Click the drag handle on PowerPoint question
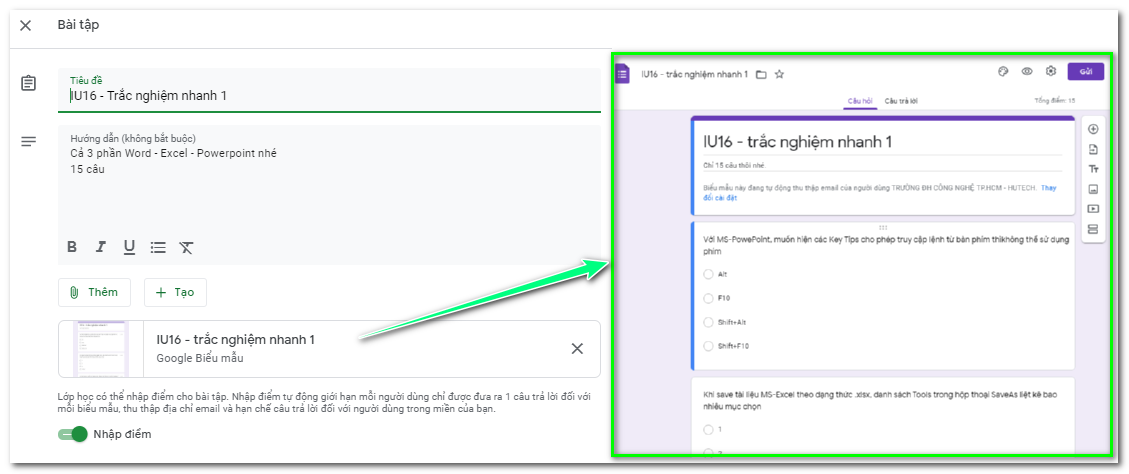1129x474 pixels. coord(883,228)
